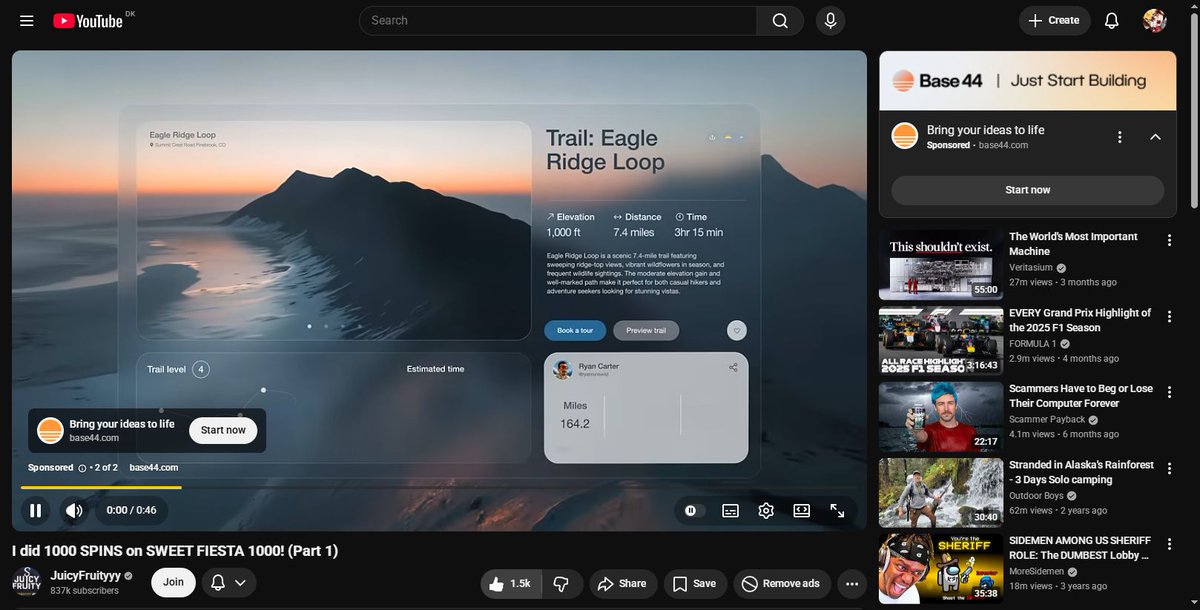Open the hamburger guide menu
The width and height of the screenshot is (1200, 610).
click(x=27, y=20)
